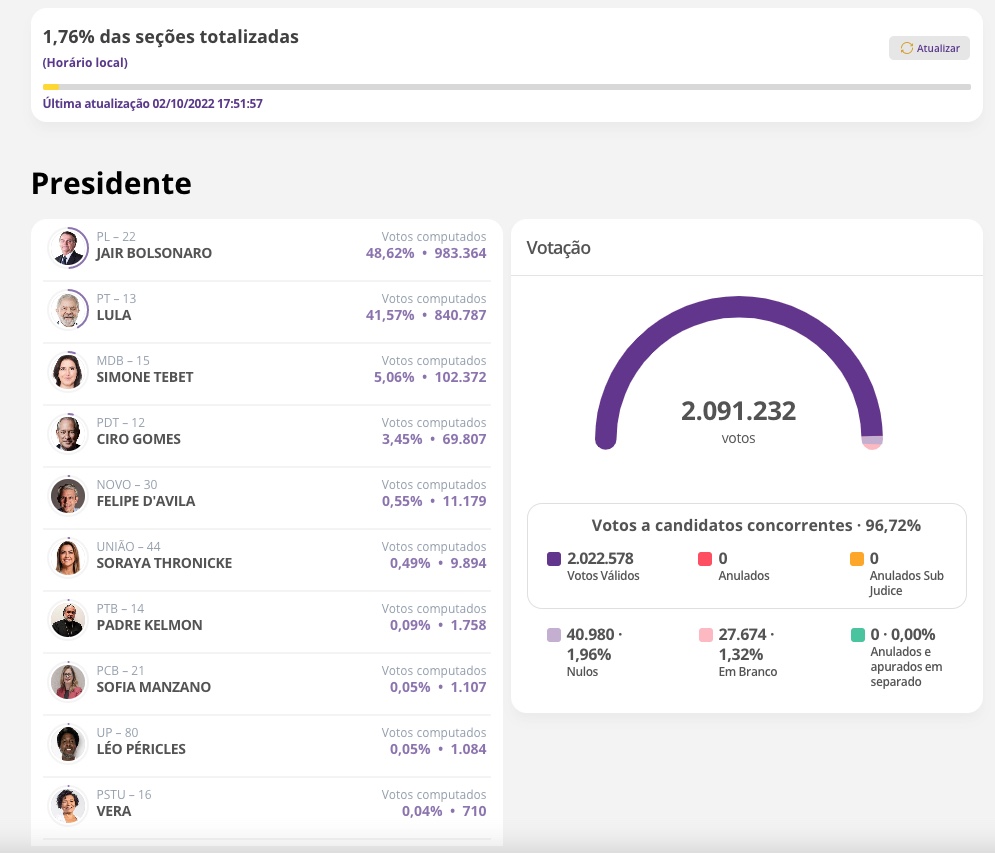
Task: Click the purple Votos Válidos color square
Action: (x=554, y=556)
